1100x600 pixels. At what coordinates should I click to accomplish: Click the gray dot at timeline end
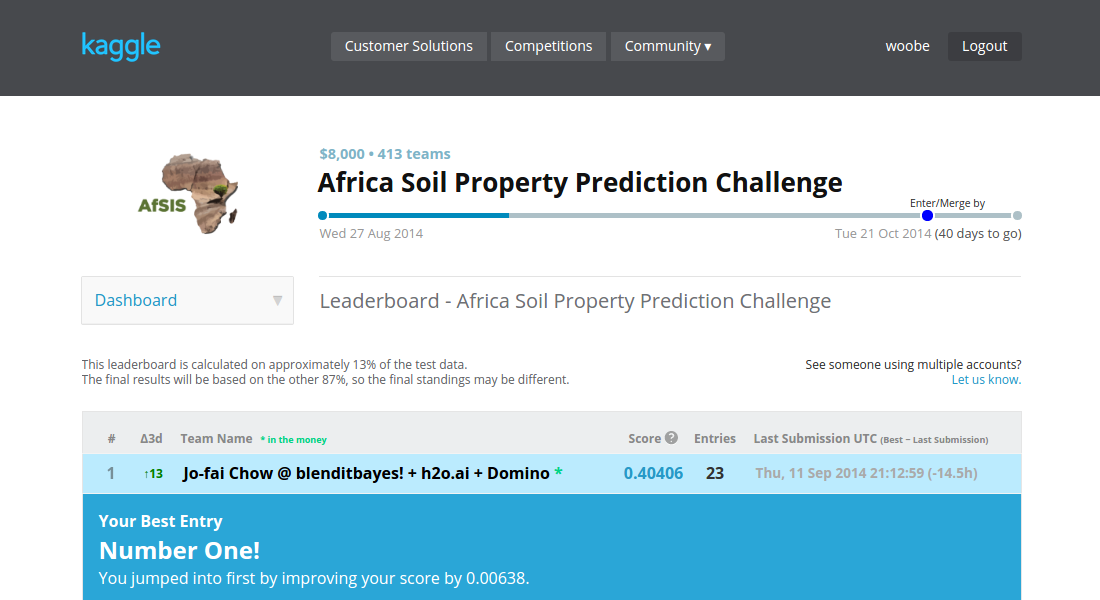pos(1018,215)
